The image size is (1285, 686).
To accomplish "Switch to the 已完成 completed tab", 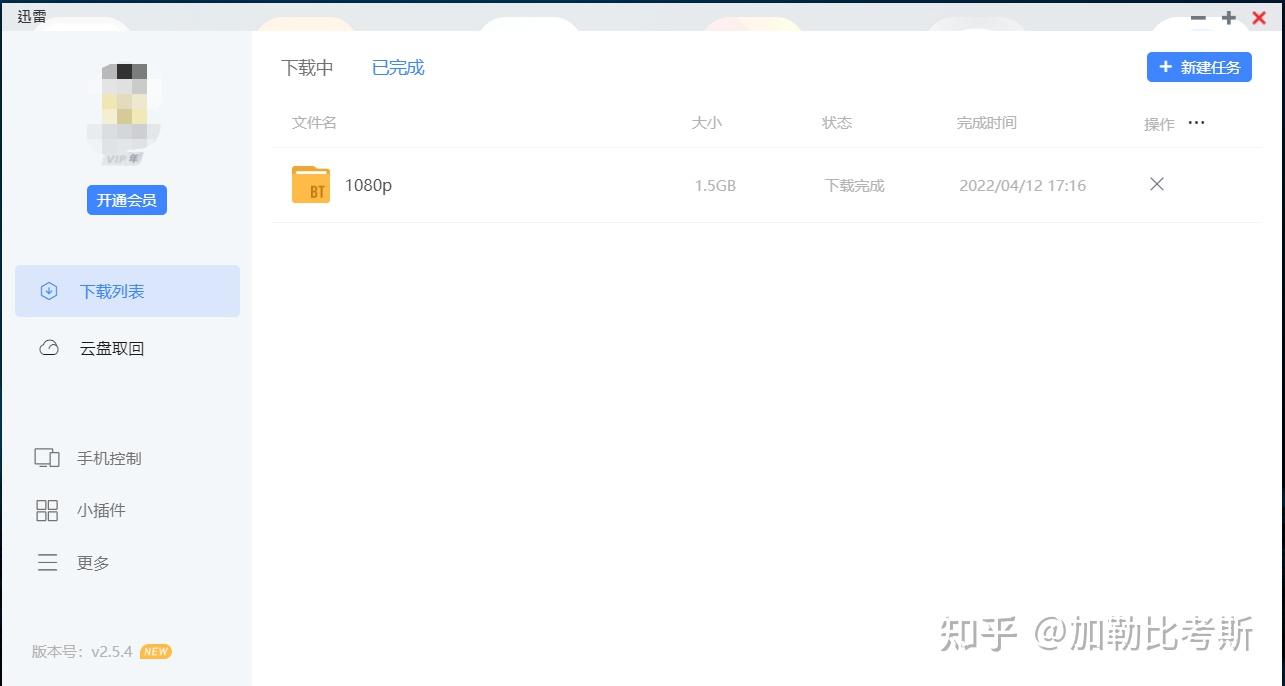I will (397, 67).
